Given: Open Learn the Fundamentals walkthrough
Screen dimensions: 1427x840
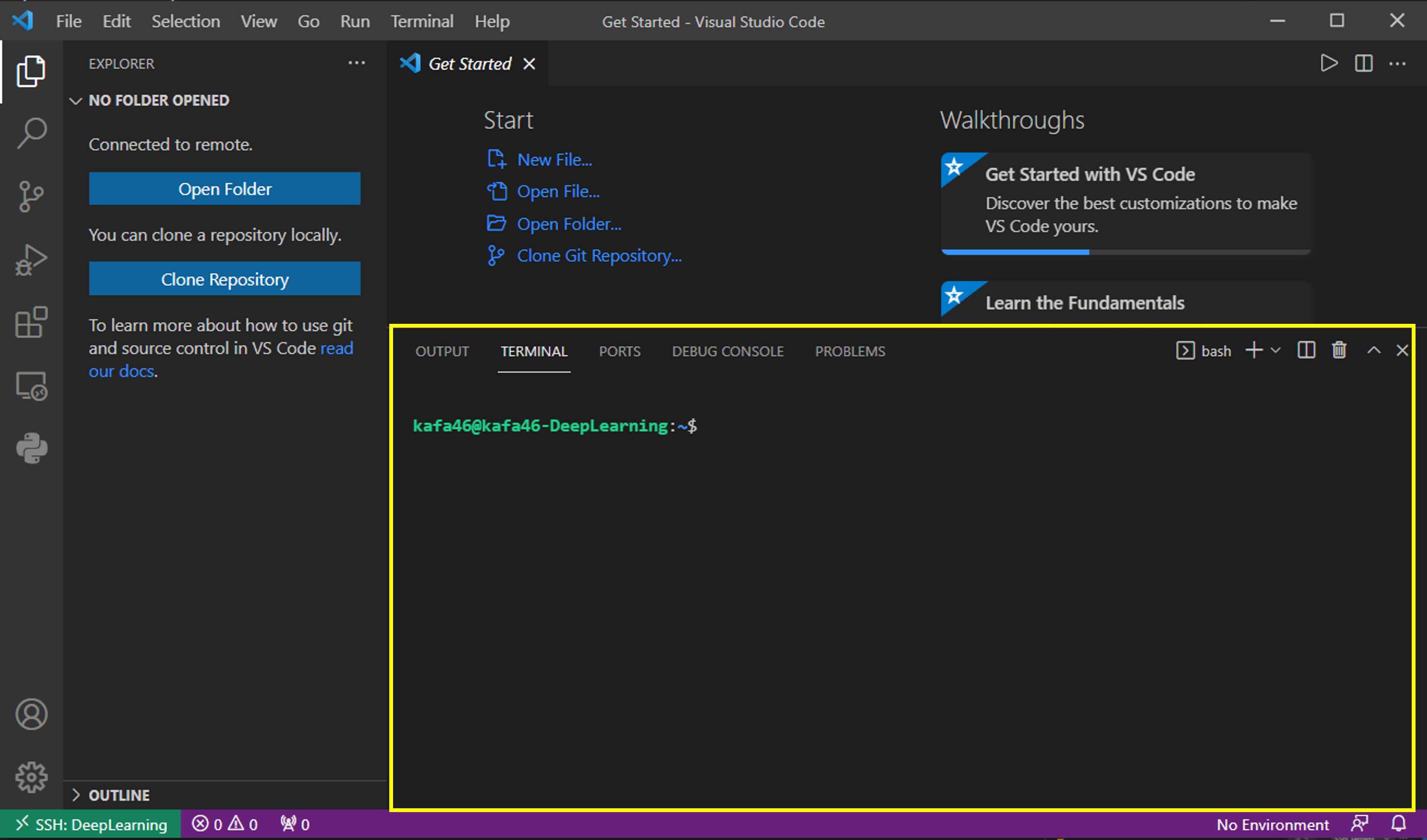Looking at the screenshot, I should point(1126,302).
